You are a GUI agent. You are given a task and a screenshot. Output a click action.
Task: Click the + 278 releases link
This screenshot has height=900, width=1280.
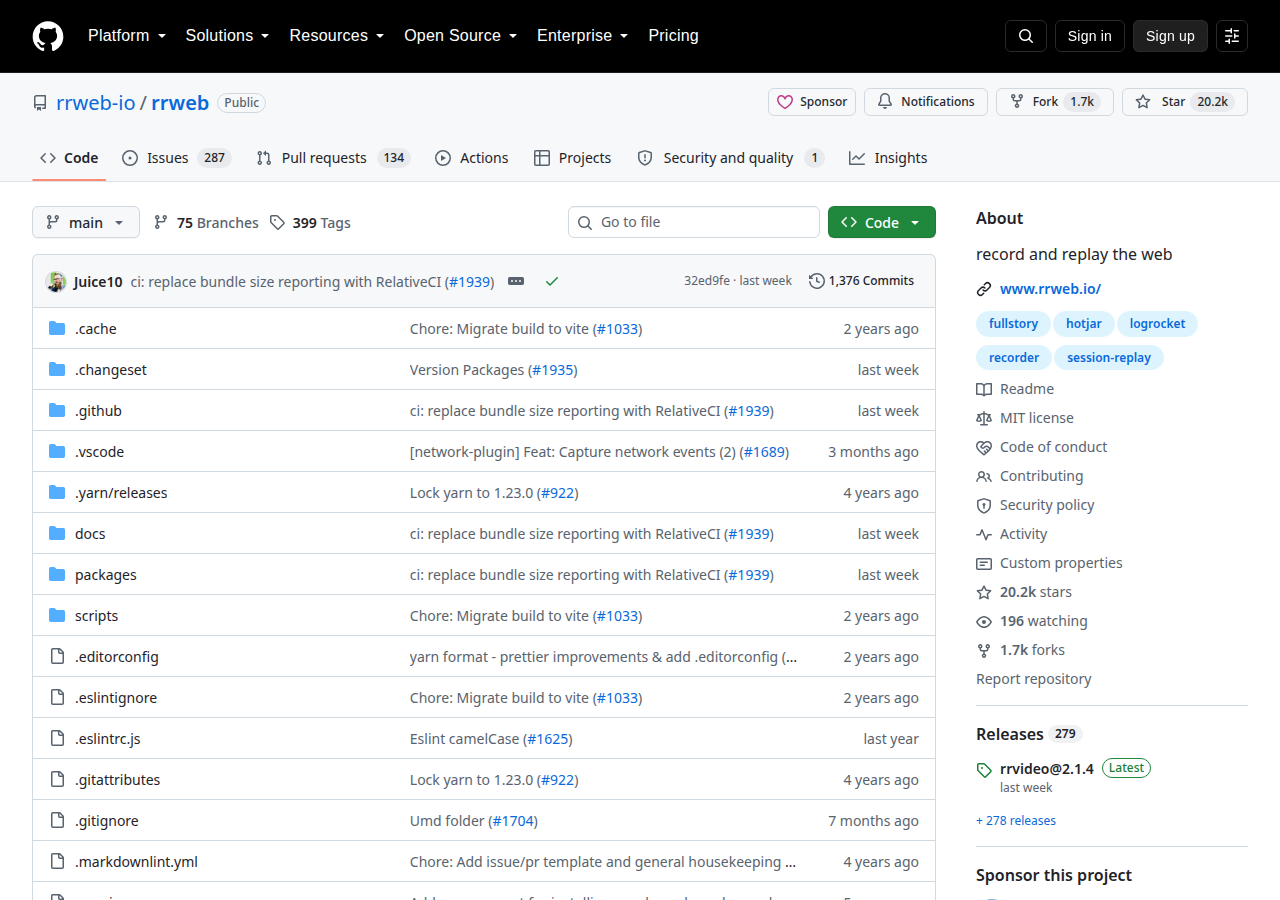coord(1016,821)
